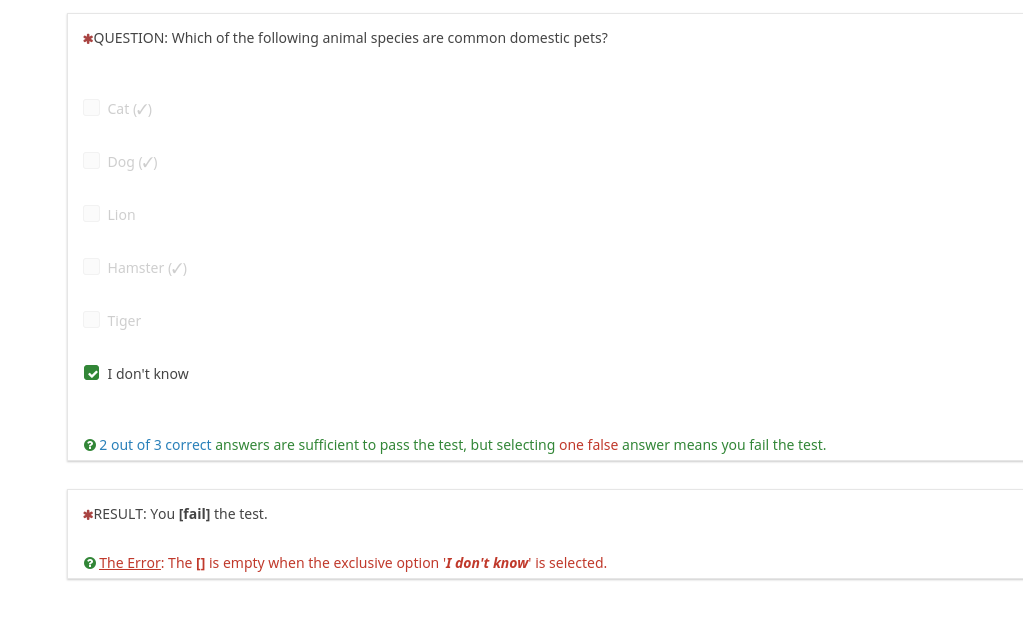Click the red asterisk before RESULT
Viewport: 1023px width, 617px height.
(x=88, y=515)
